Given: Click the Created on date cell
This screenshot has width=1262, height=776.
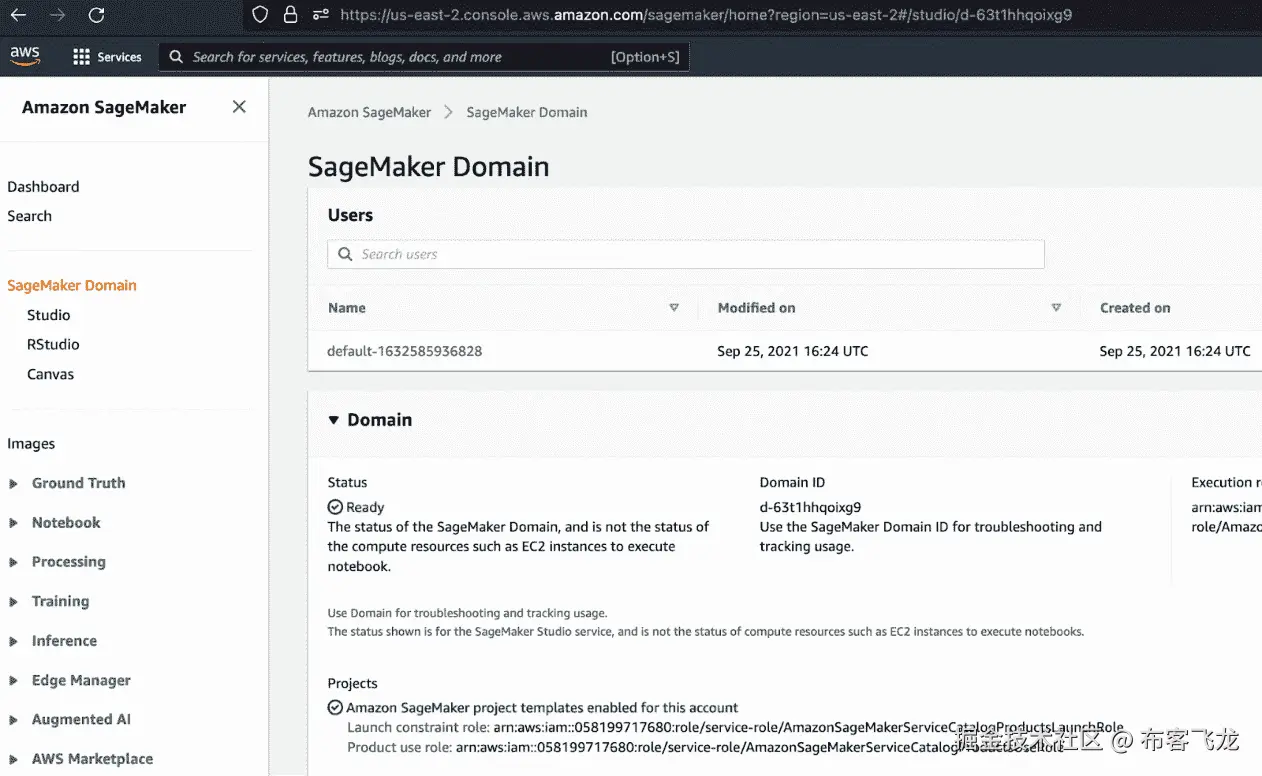Looking at the screenshot, I should [x=1175, y=351].
